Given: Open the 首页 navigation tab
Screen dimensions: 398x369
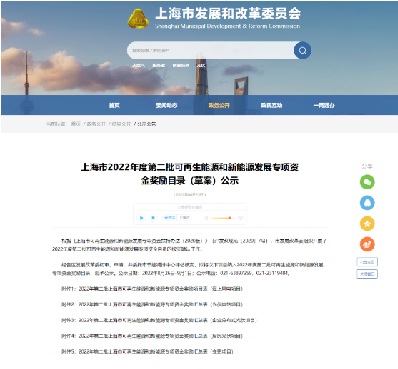Looking at the screenshot, I should pos(114,105).
